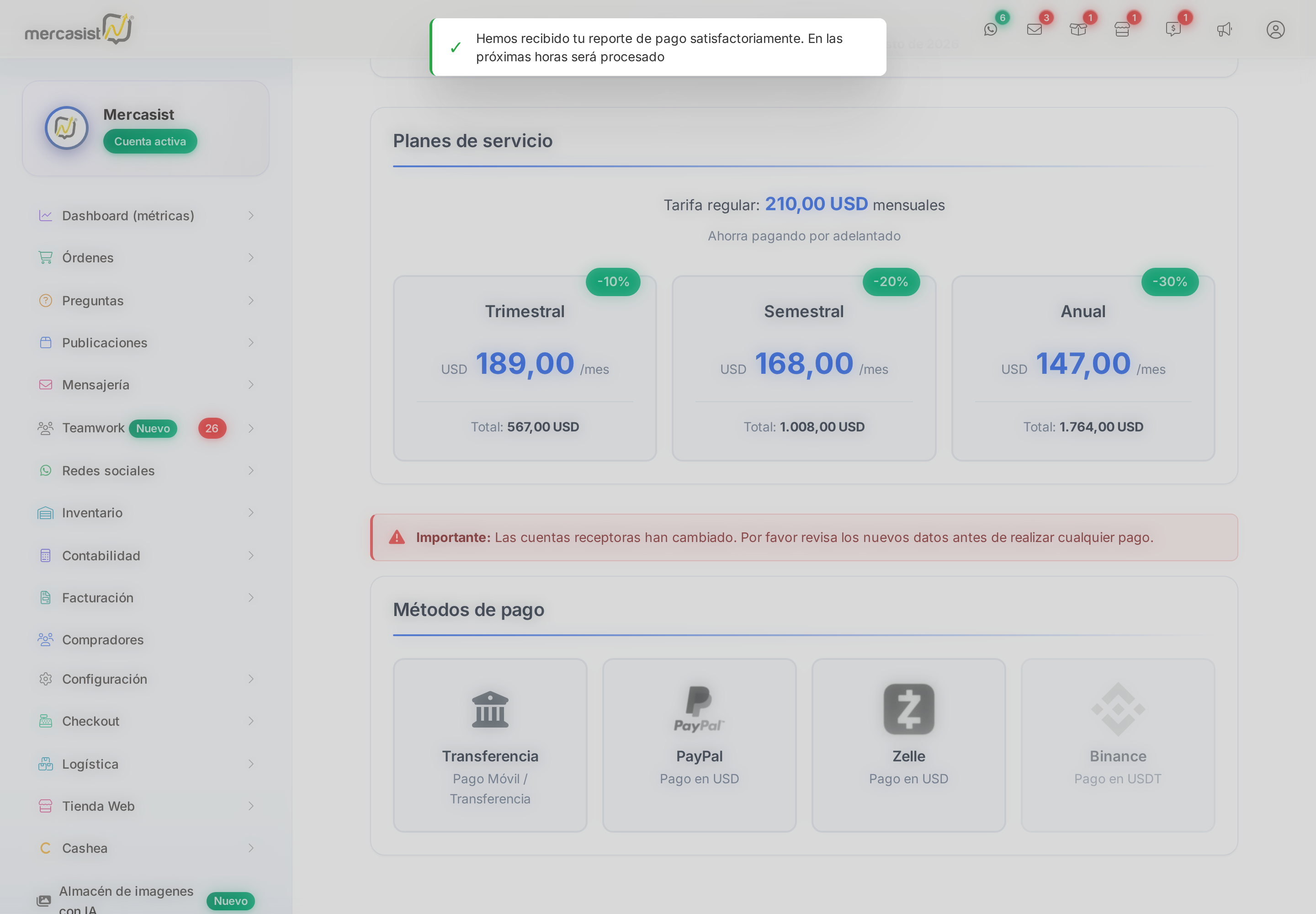Click the package box icon in the header
The width and height of the screenshot is (1316, 914).
(1078, 29)
